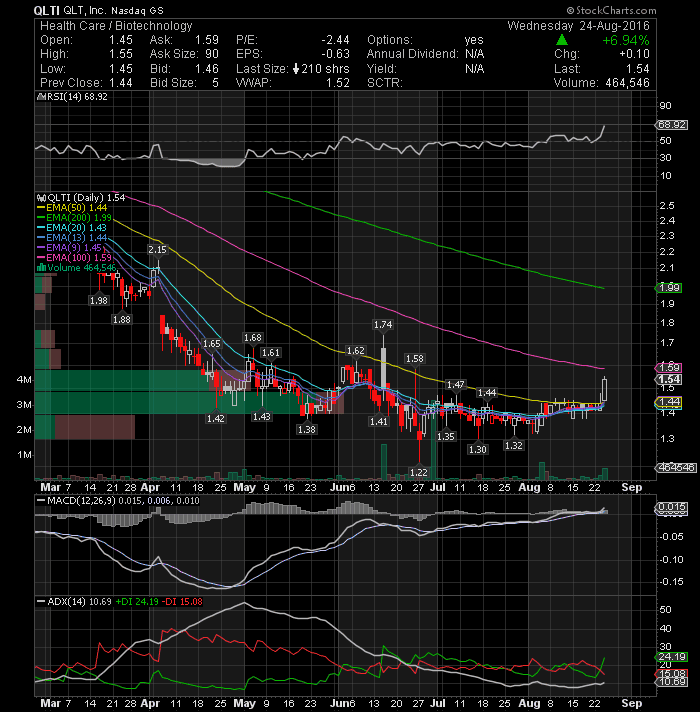700x712 pixels.
Task: Click the 0.015 MACD axis tag
Action: [x=672, y=507]
